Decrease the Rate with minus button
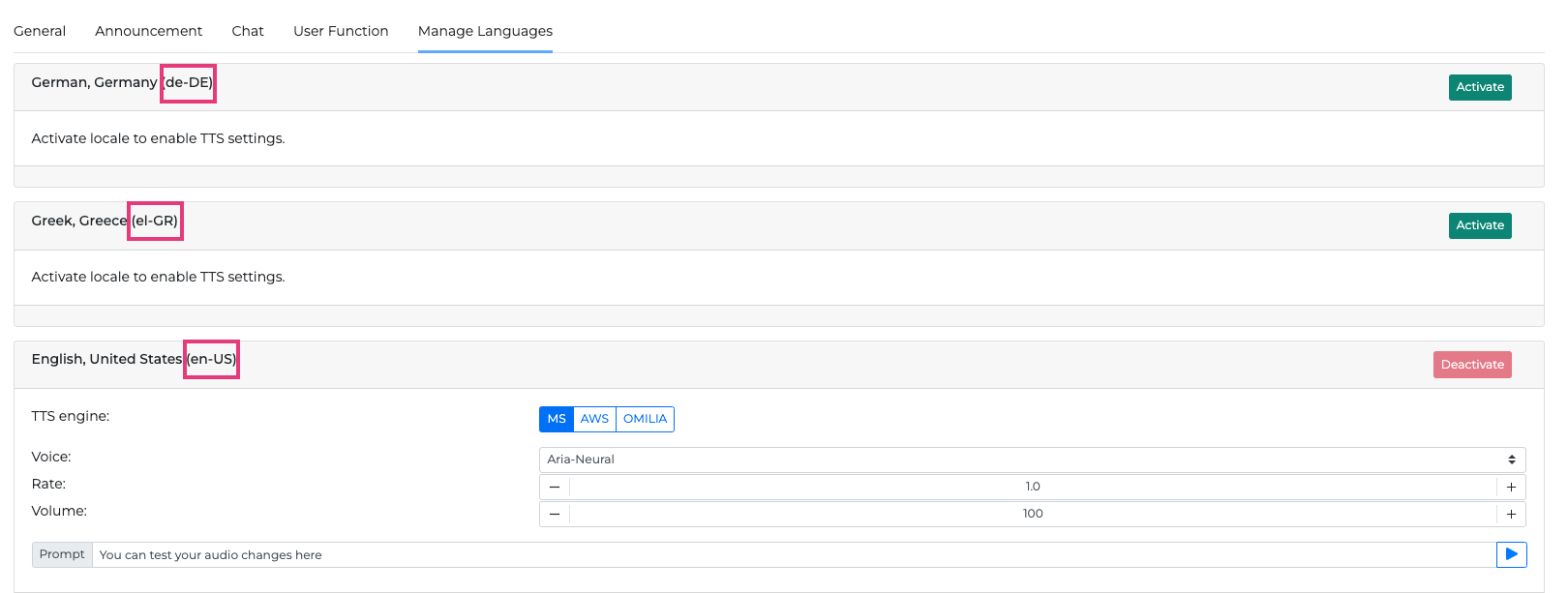This screenshot has height=593, width=1568. pyautogui.click(x=555, y=487)
